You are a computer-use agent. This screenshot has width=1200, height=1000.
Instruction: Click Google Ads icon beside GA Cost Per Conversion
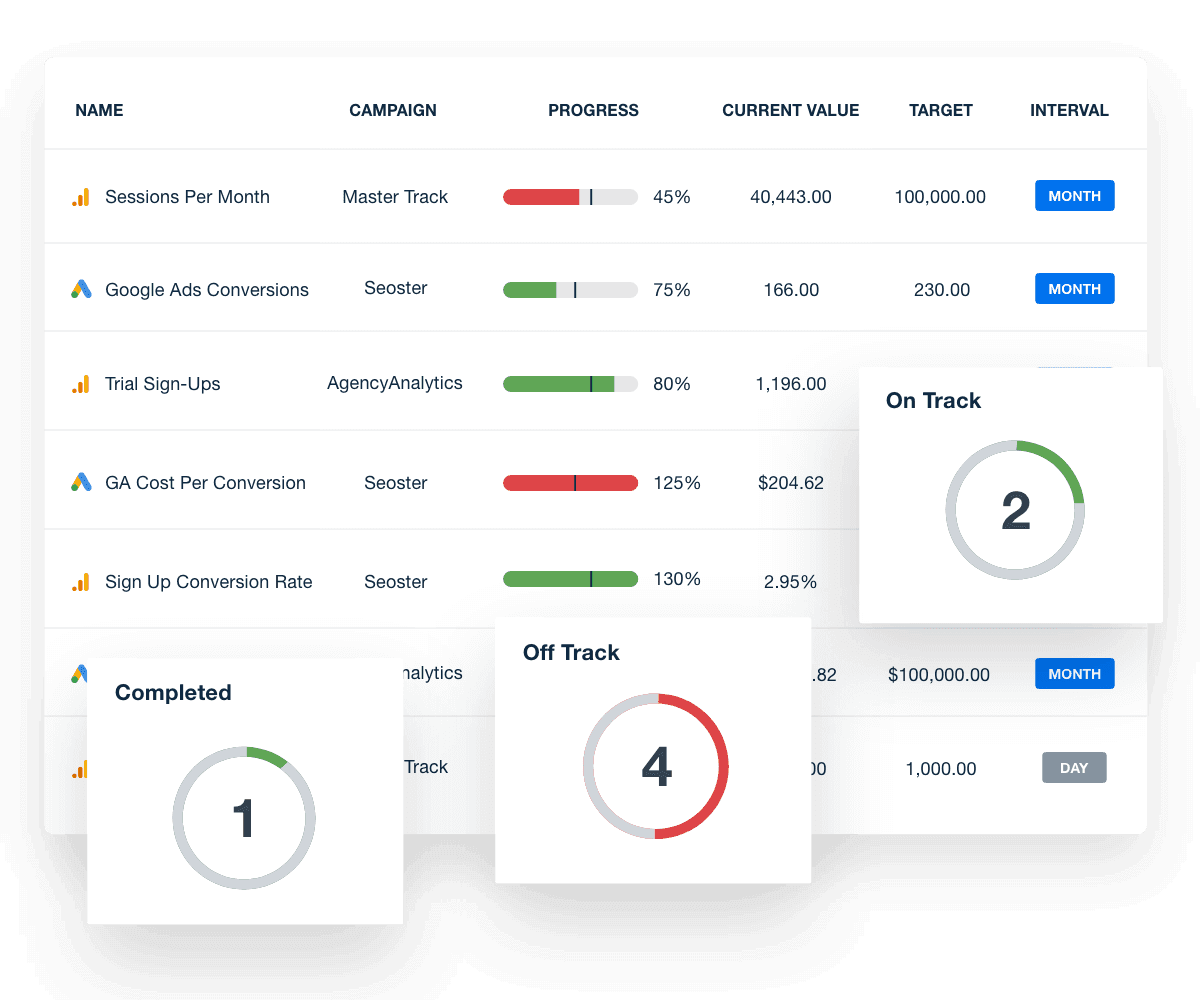(81, 483)
